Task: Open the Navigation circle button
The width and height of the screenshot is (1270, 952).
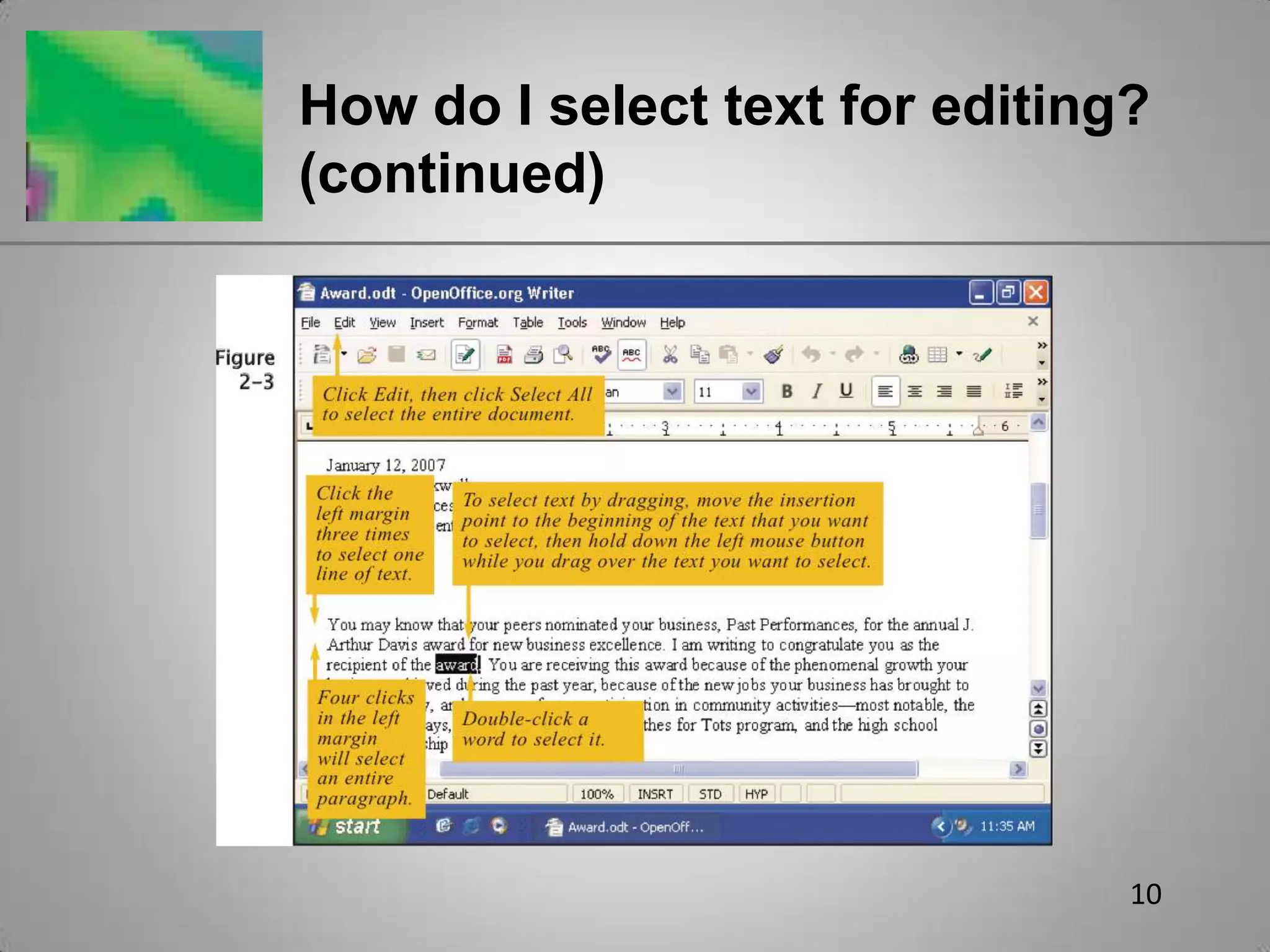Action: 1038,729
